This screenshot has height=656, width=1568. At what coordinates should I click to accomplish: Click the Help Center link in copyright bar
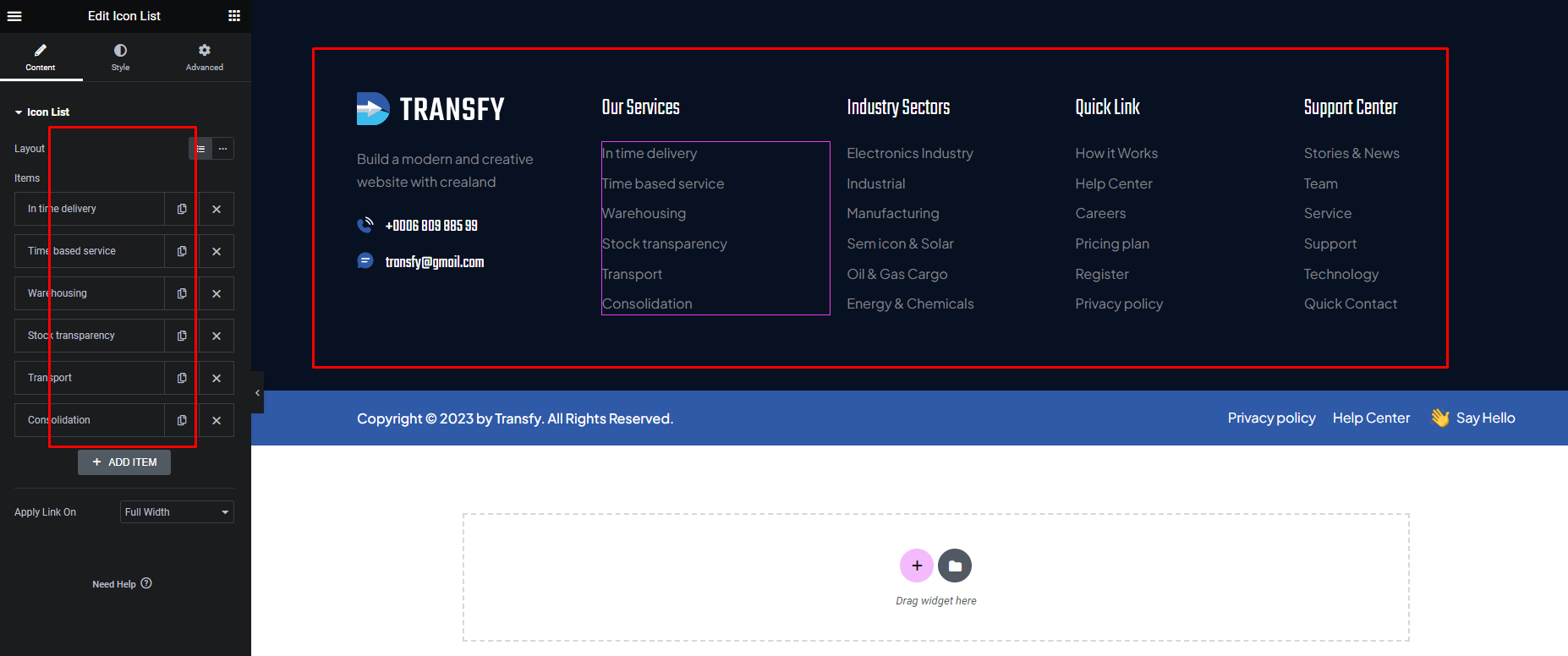click(1371, 418)
